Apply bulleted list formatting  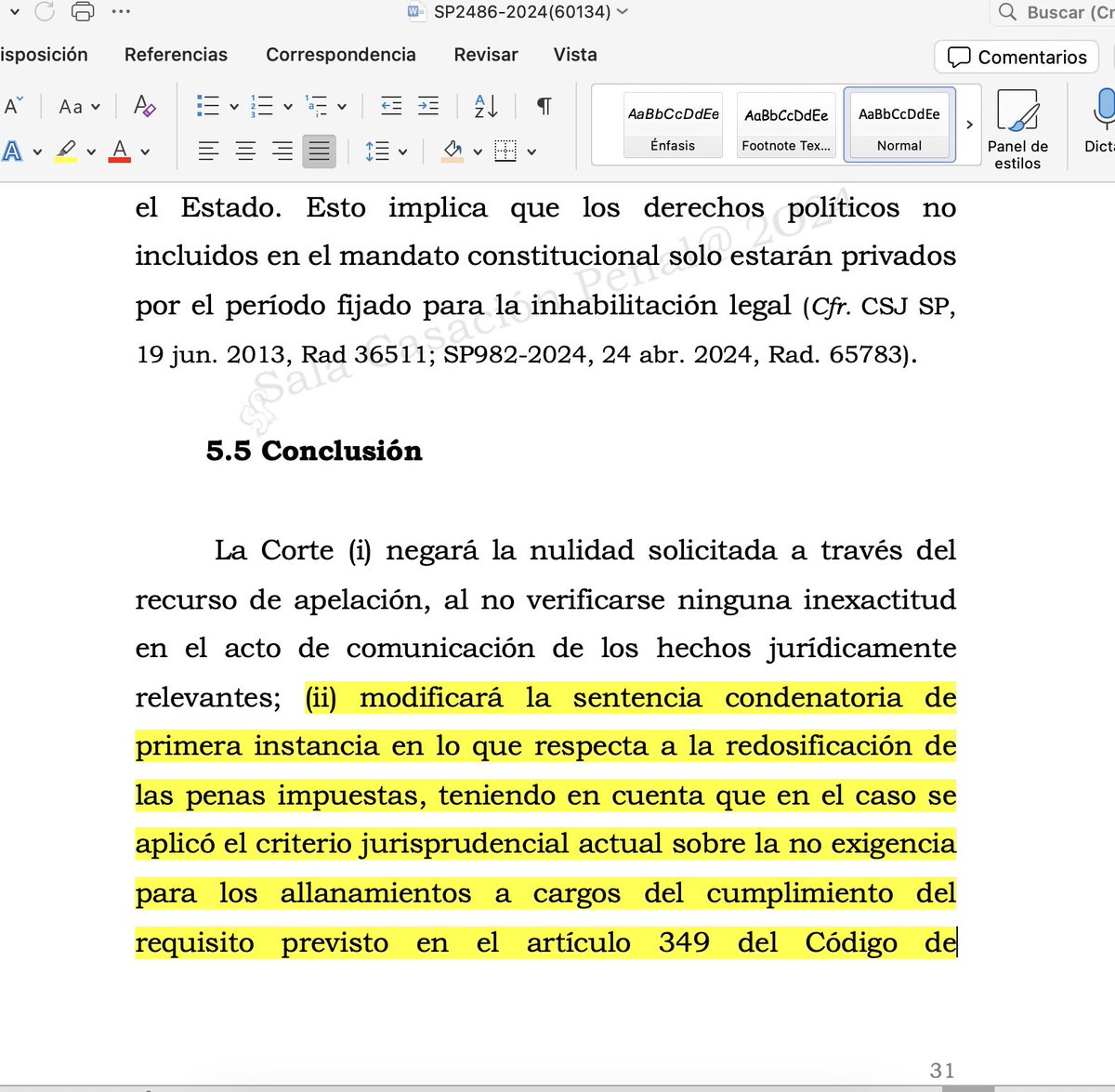[208, 105]
